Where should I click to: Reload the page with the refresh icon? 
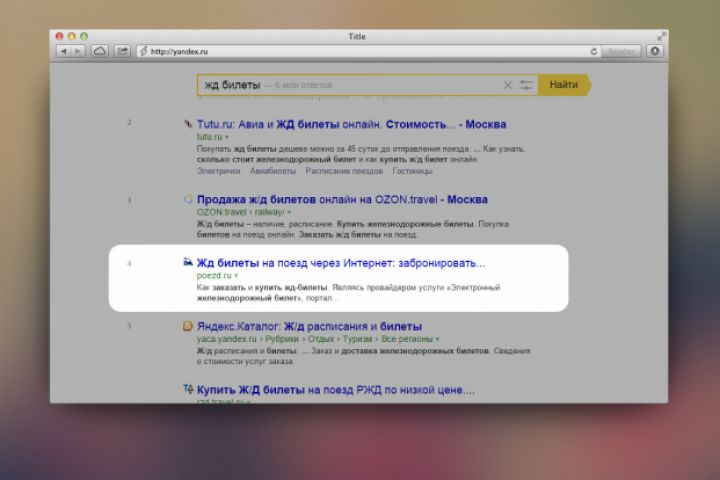593,51
